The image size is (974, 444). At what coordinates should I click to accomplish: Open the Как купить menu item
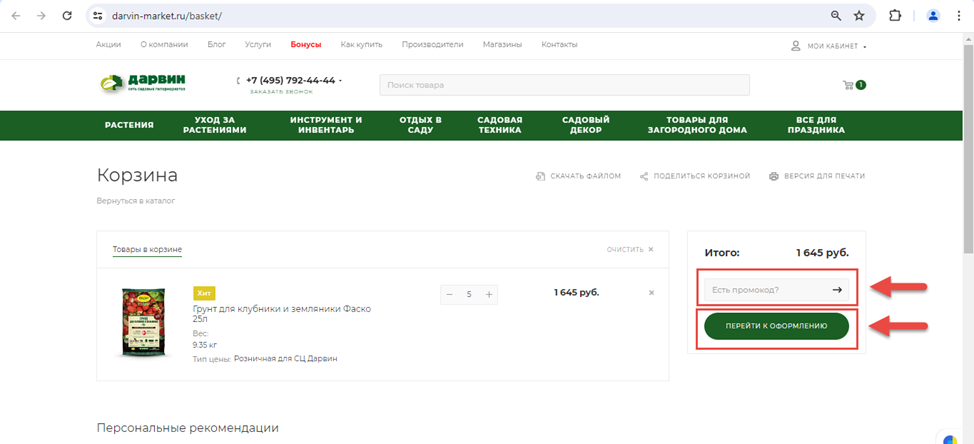(362, 45)
